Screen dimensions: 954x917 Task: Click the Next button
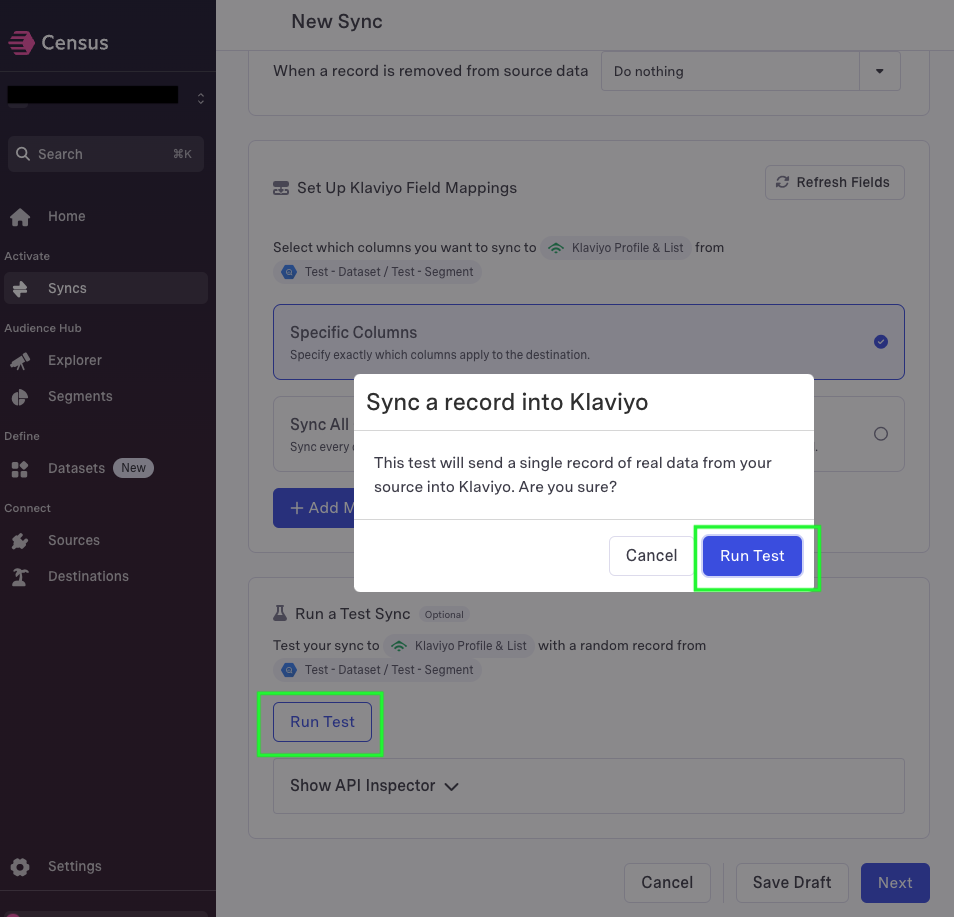coord(895,882)
